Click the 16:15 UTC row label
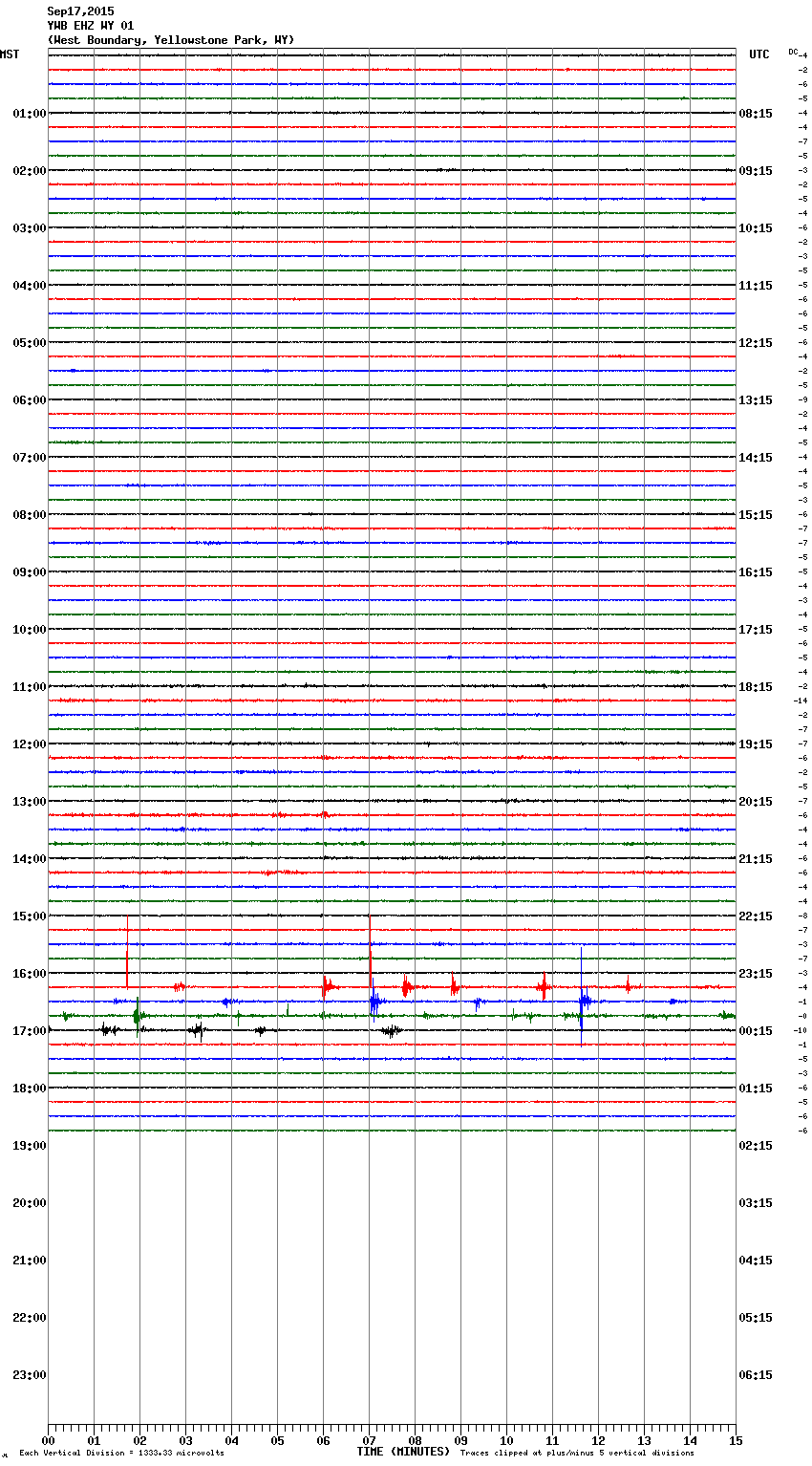This screenshot has width=812, height=1466. click(756, 572)
